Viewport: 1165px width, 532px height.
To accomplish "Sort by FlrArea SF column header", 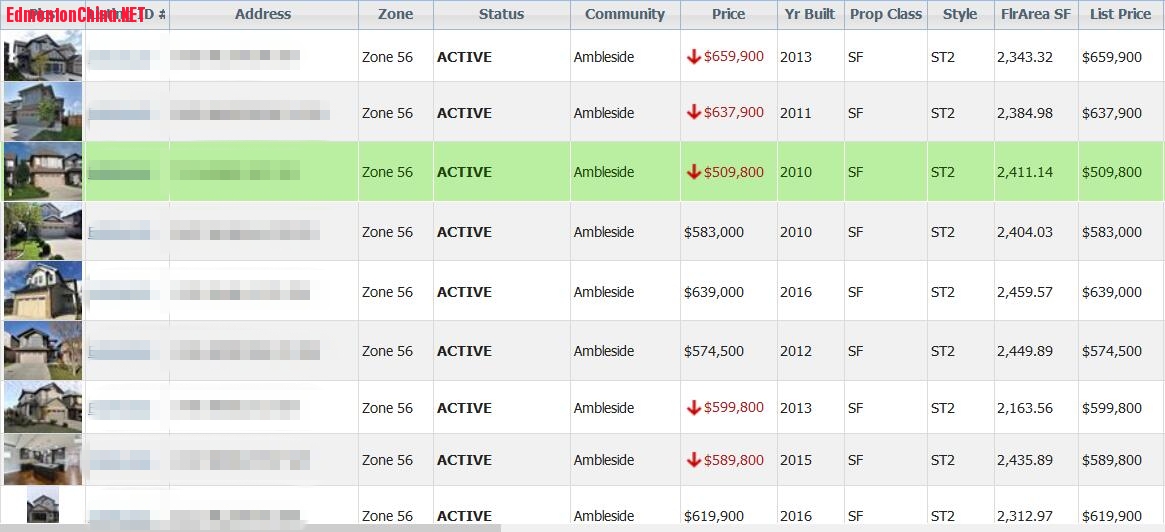I will (1036, 14).
